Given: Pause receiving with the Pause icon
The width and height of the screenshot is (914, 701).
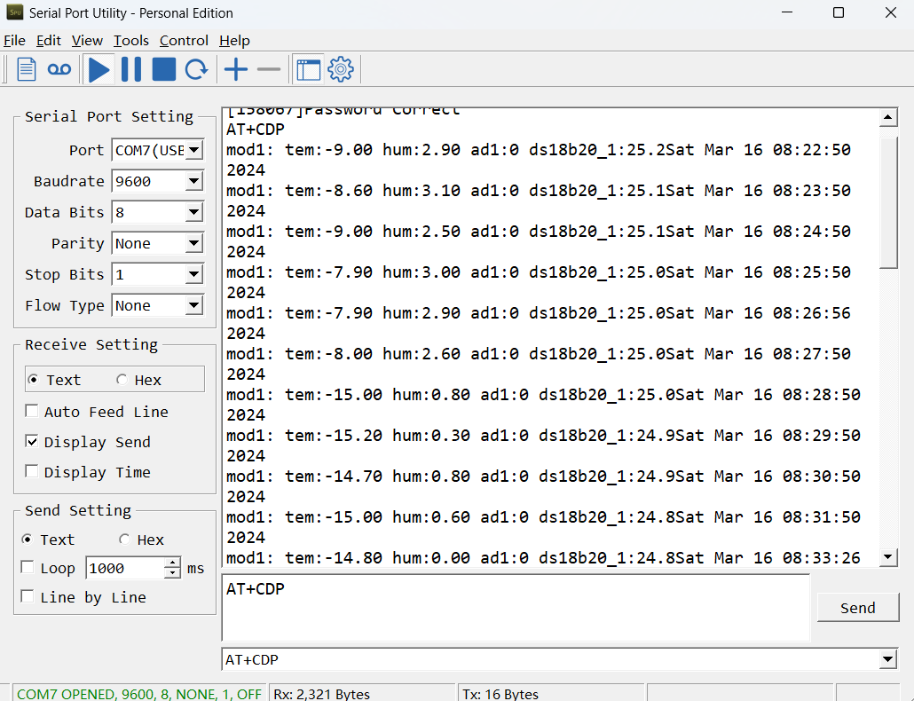Looking at the screenshot, I should click(x=131, y=69).
